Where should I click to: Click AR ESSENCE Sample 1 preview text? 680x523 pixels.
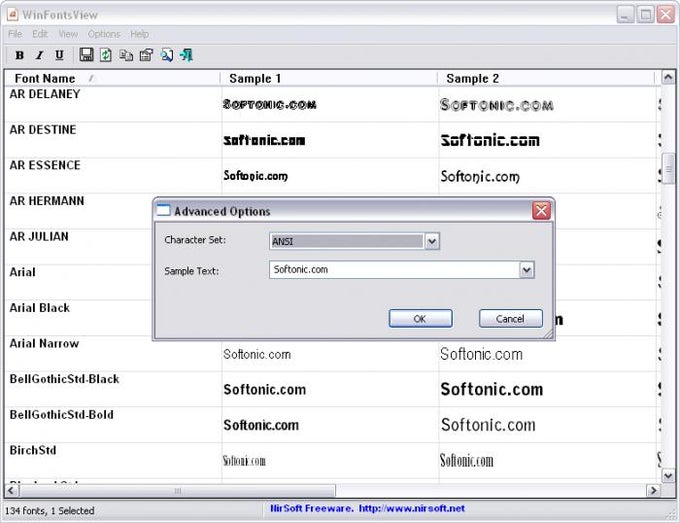click(x=255, y=176)
